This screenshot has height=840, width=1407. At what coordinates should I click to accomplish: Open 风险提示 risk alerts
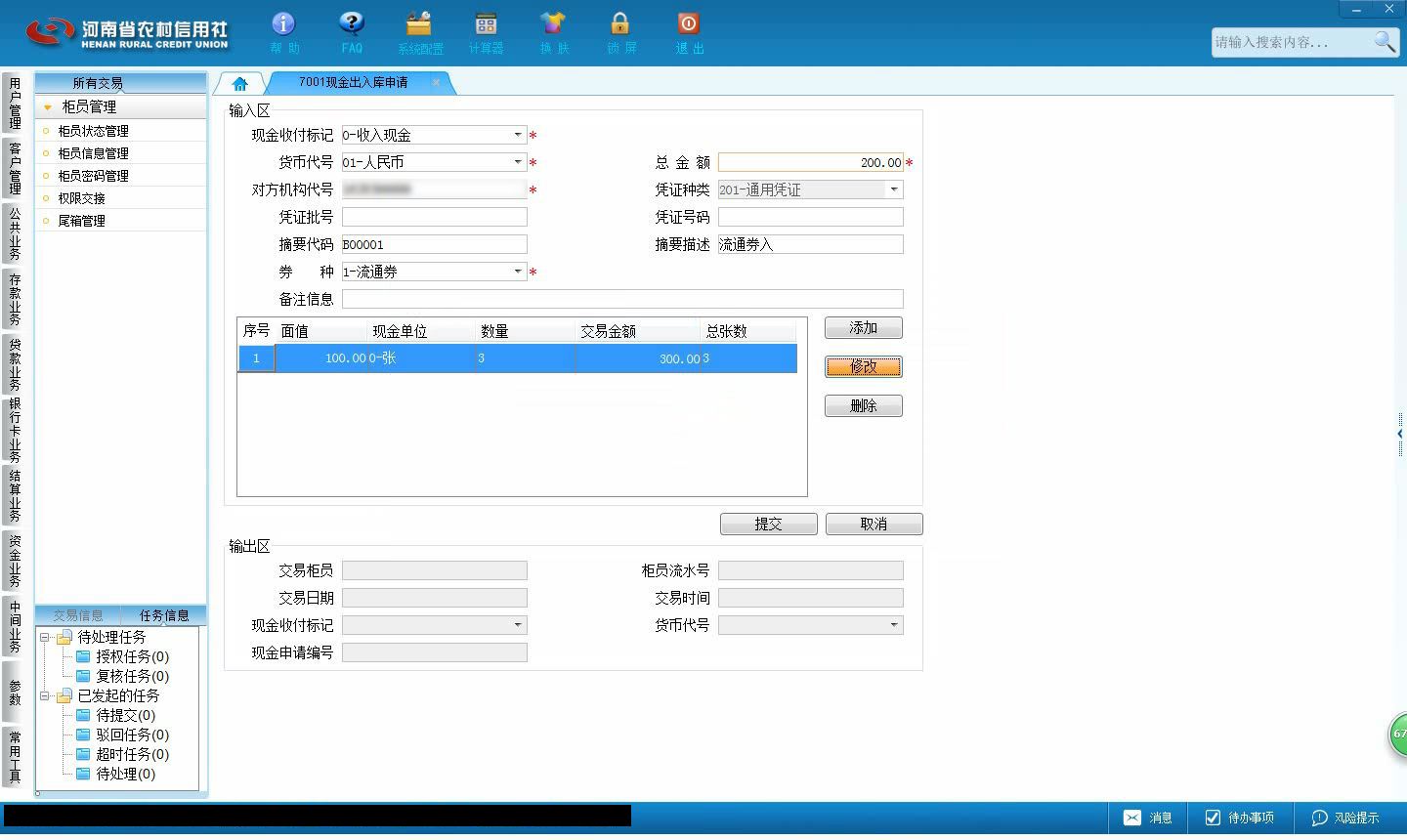[x=1345, y=818]
